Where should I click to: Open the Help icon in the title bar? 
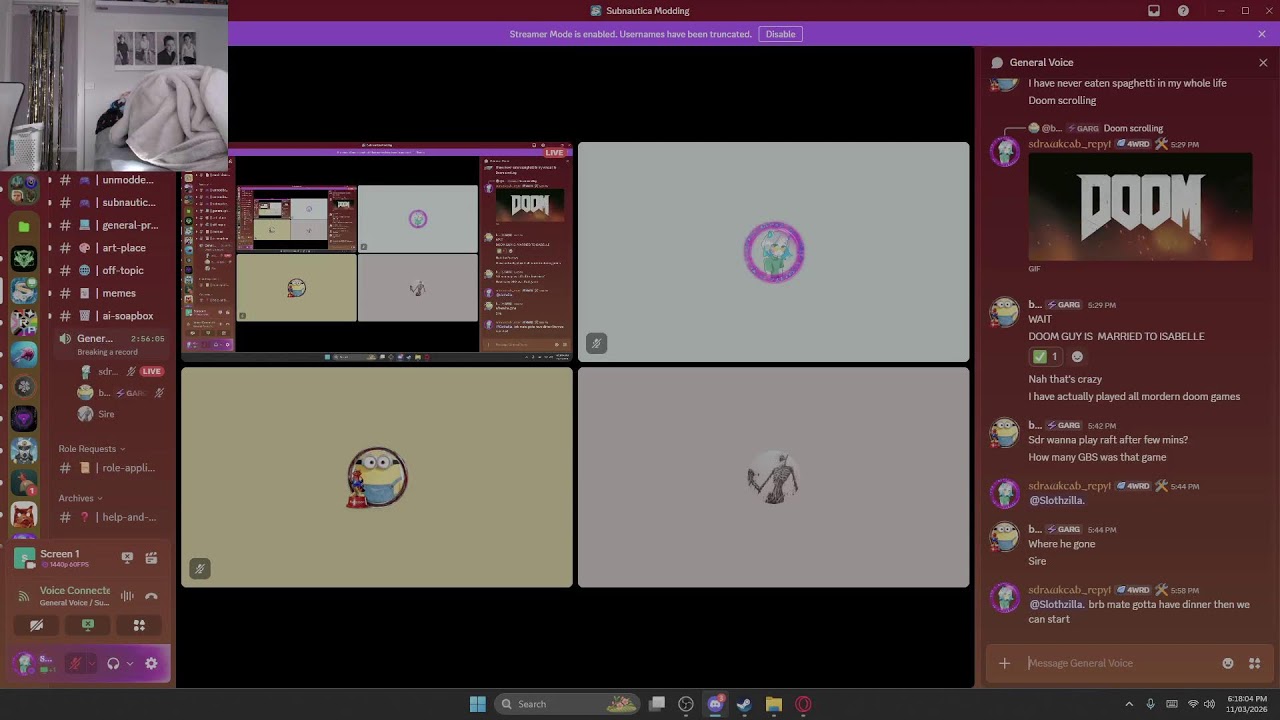[1184, 11]
